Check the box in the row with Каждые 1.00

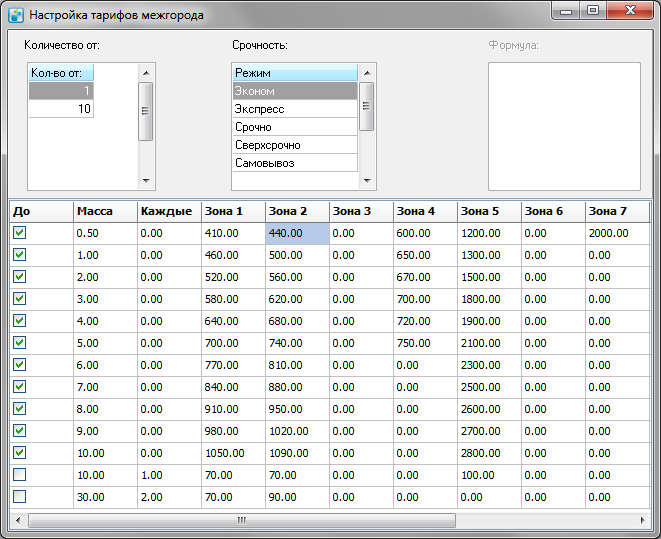tap(19, 475)
